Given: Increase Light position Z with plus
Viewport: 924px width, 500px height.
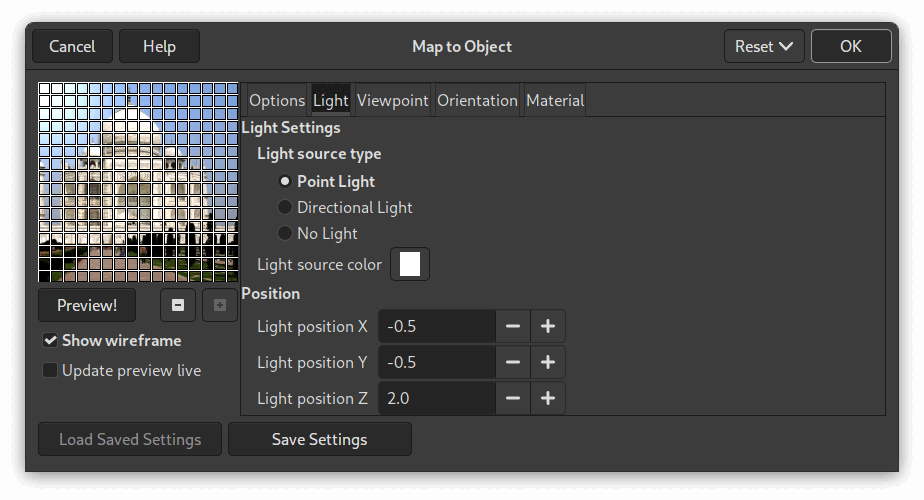Looking at the screenshot, I should [548, 398].
